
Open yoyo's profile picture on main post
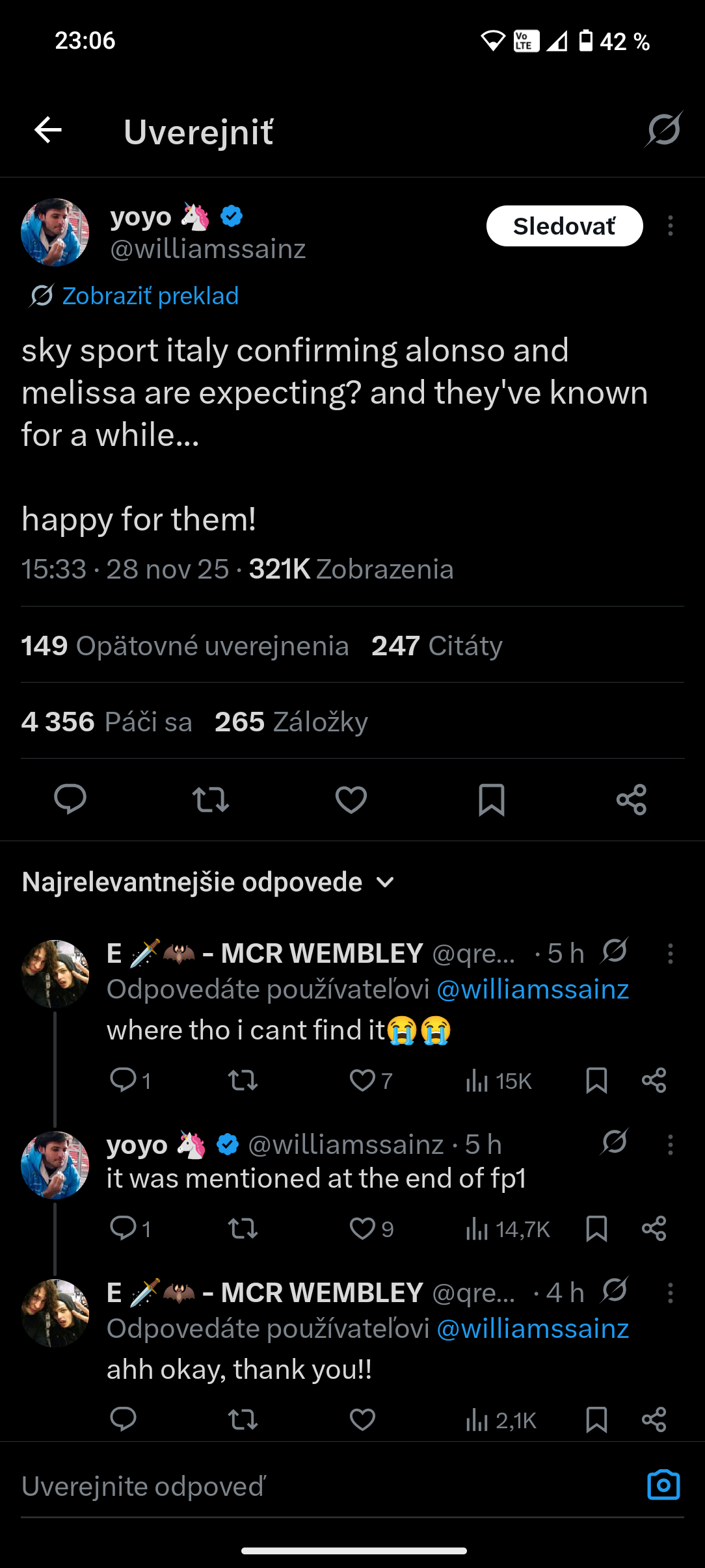pyautogui.click(x=55, y=232)
